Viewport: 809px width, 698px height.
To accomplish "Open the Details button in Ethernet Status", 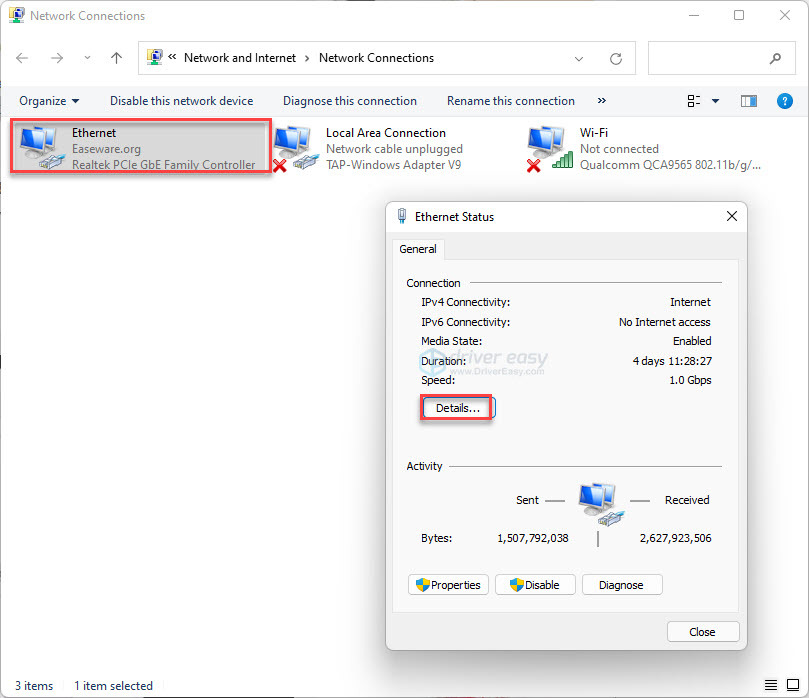I will click(457, 408).
